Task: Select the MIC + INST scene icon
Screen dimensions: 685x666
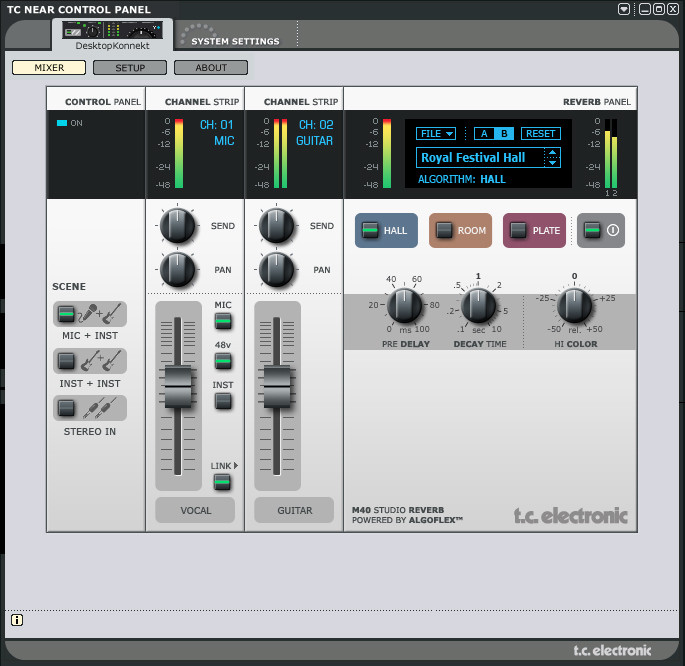Action: [x=90, y=314]
